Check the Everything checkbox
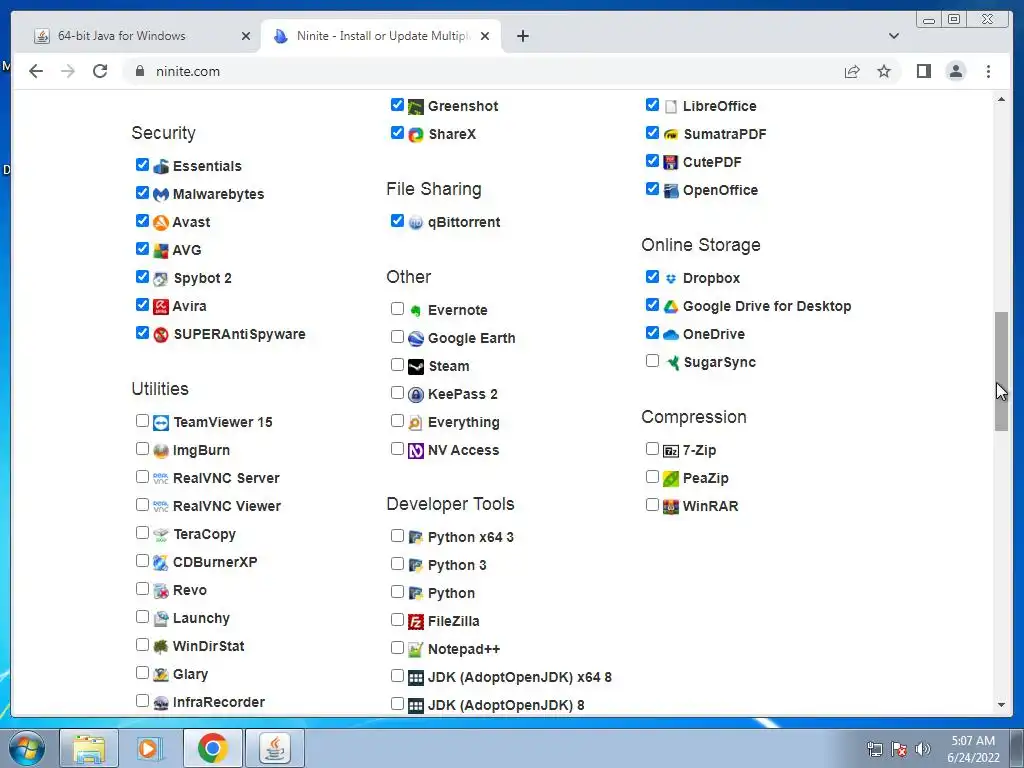 tap(397, 421)
